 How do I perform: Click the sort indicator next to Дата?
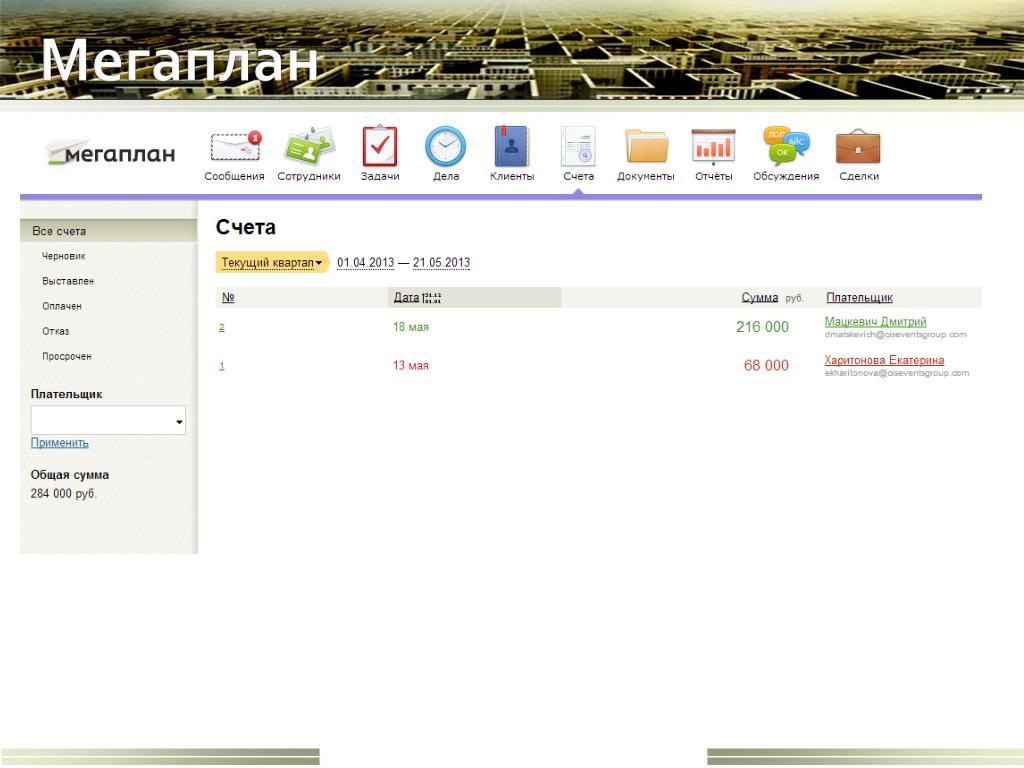[x=432, y=298]
